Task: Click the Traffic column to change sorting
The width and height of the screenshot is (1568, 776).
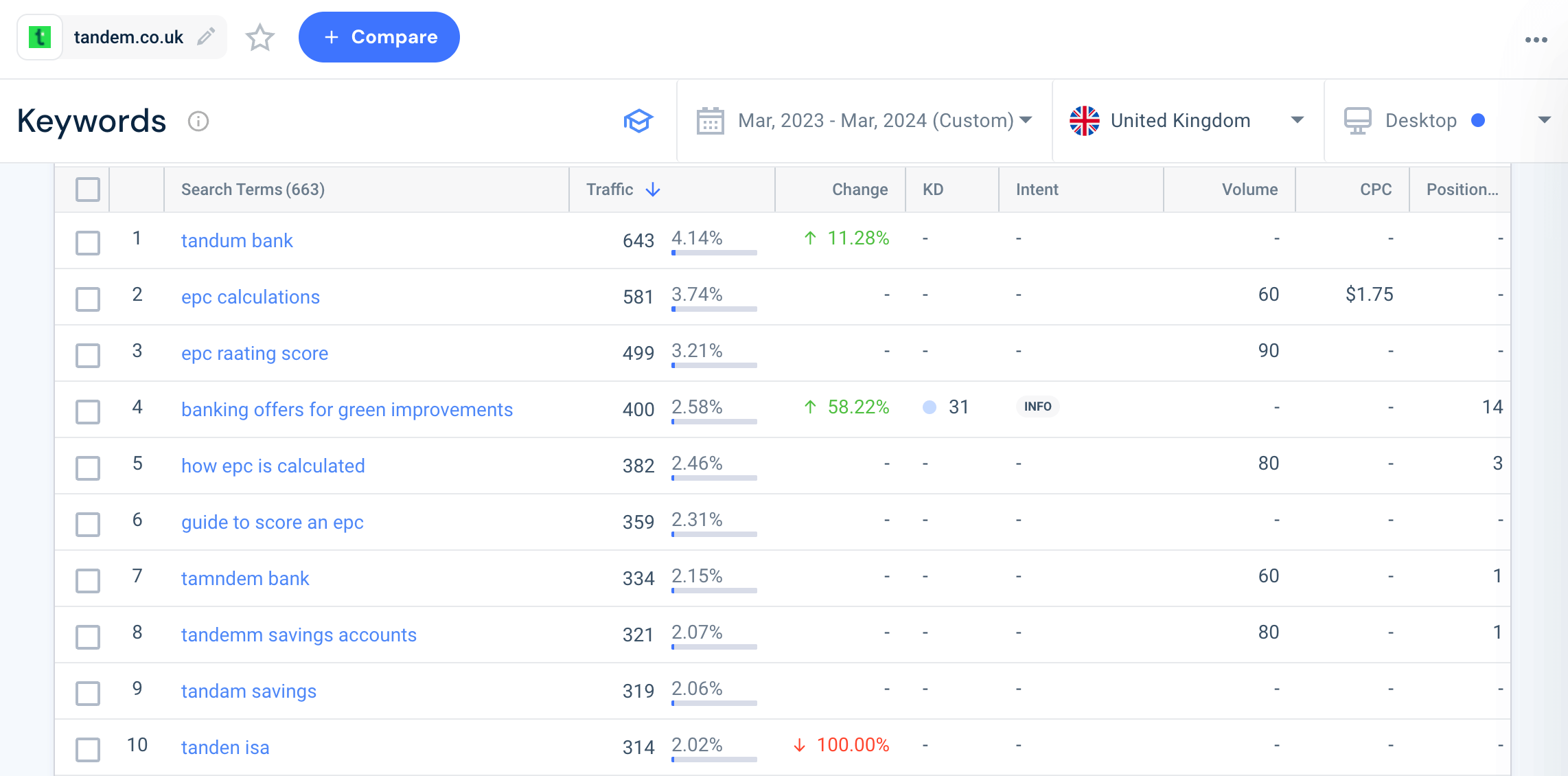Action: pyautogui.click(x=622, y=190)
